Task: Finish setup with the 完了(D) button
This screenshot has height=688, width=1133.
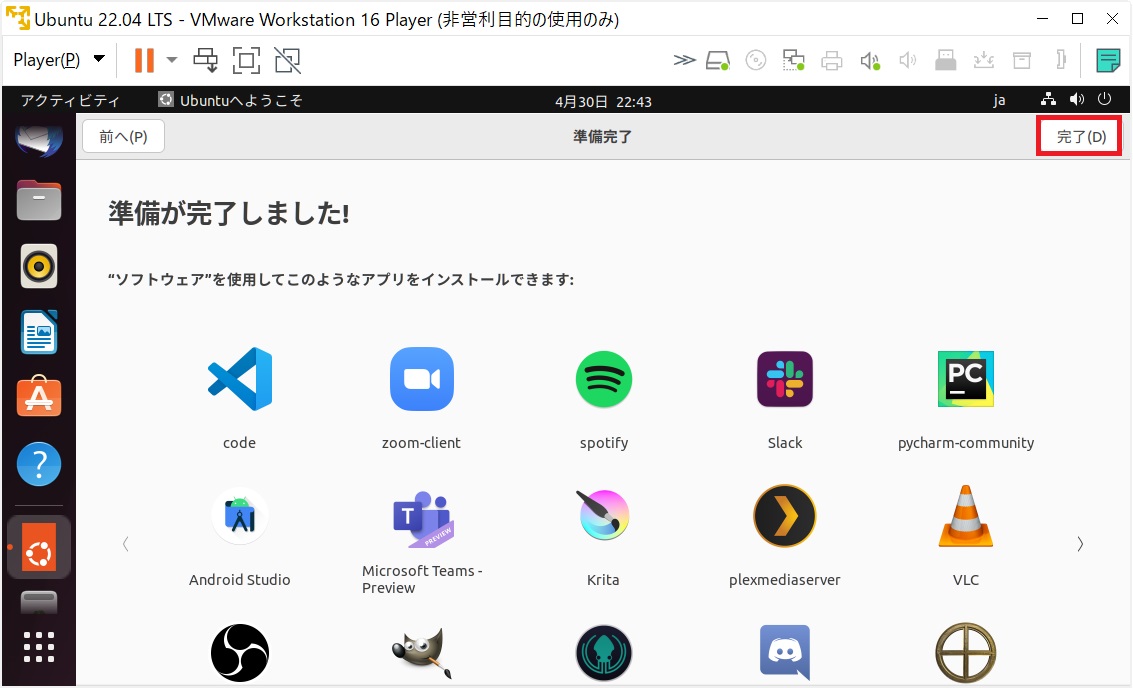Action: [1080, 136]
